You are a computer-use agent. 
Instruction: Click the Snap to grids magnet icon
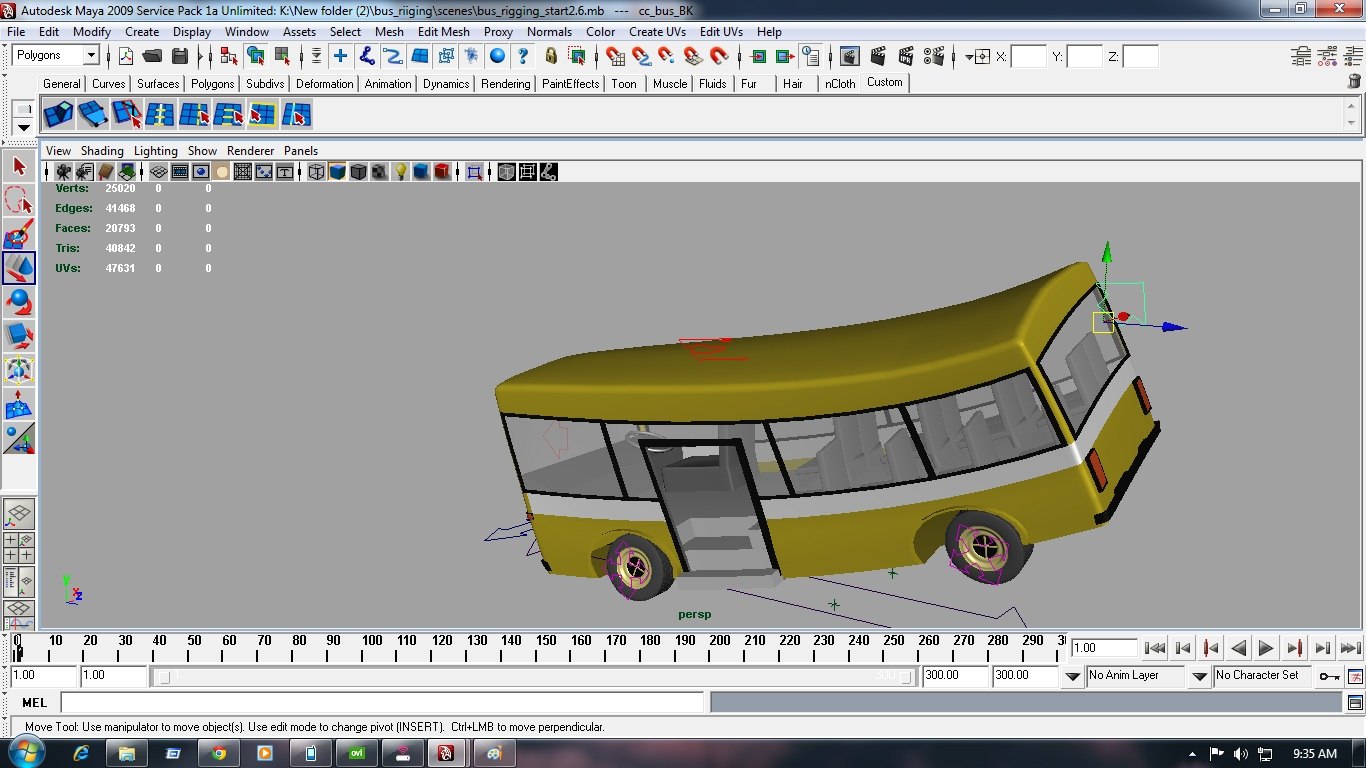(x=615, y=56)
